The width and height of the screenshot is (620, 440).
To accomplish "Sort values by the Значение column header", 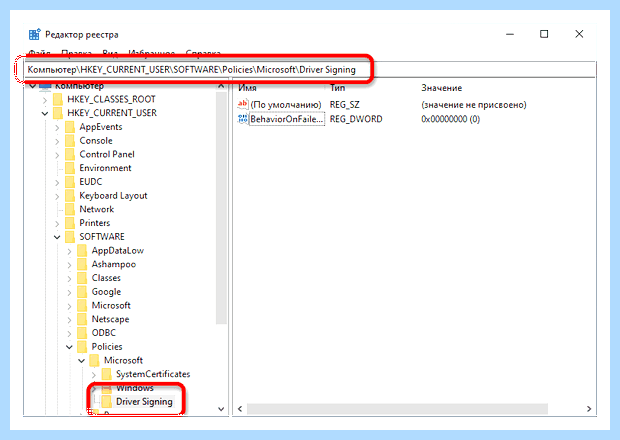I will click(441, 88).
